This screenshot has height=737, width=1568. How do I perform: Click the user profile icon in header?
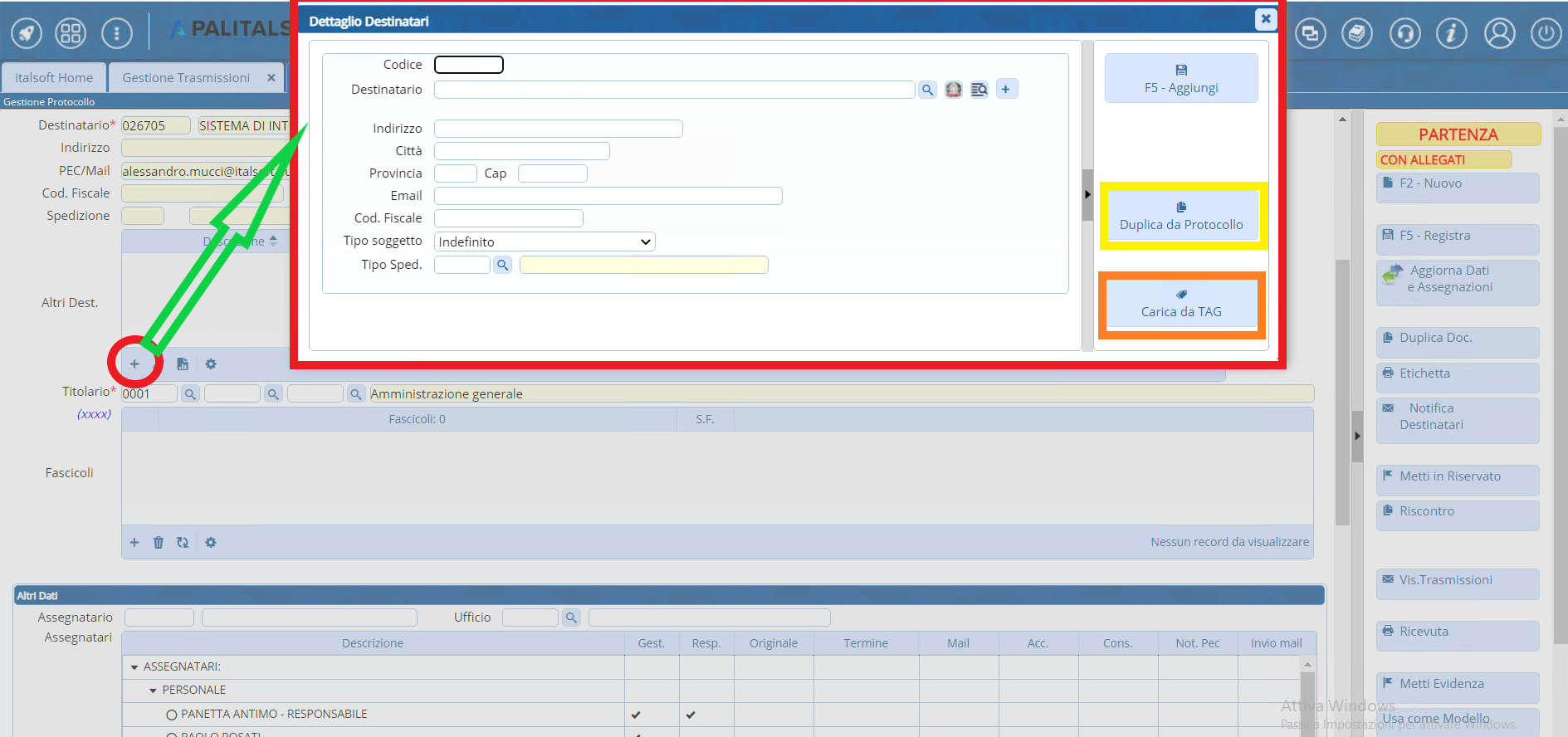(x=1499, y=33)
